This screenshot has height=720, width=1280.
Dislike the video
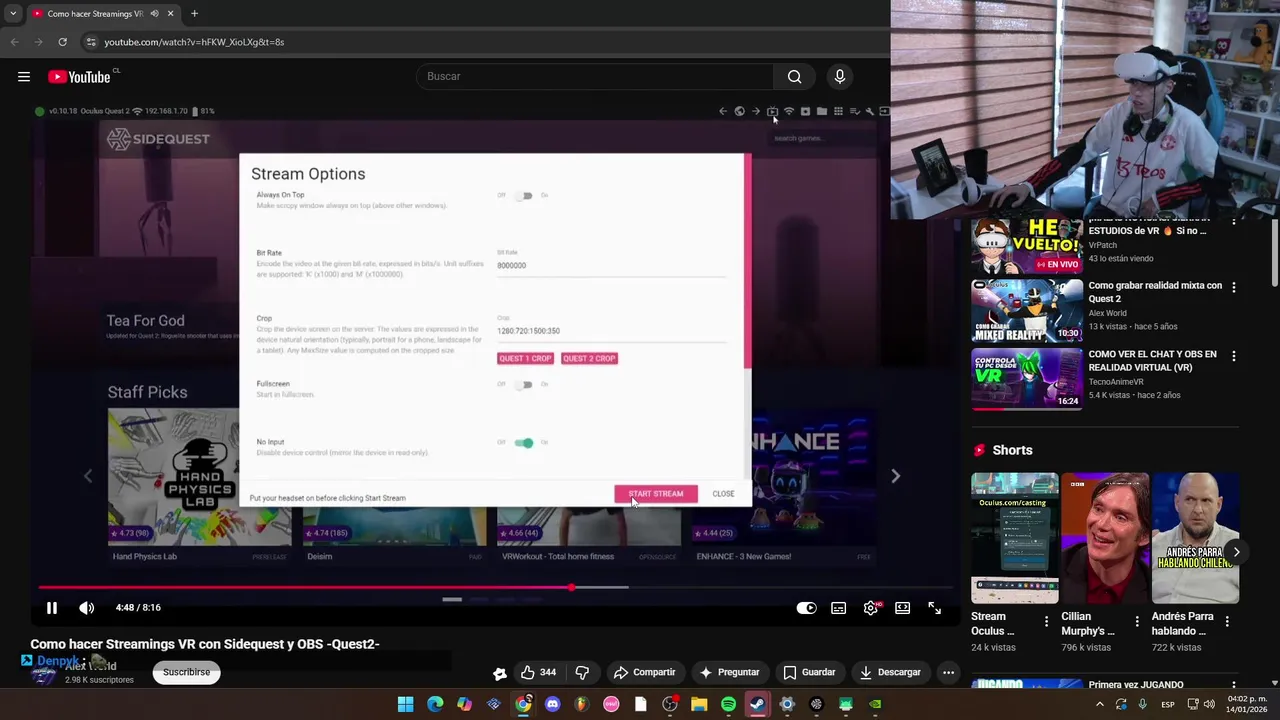[x=582, y=672]
